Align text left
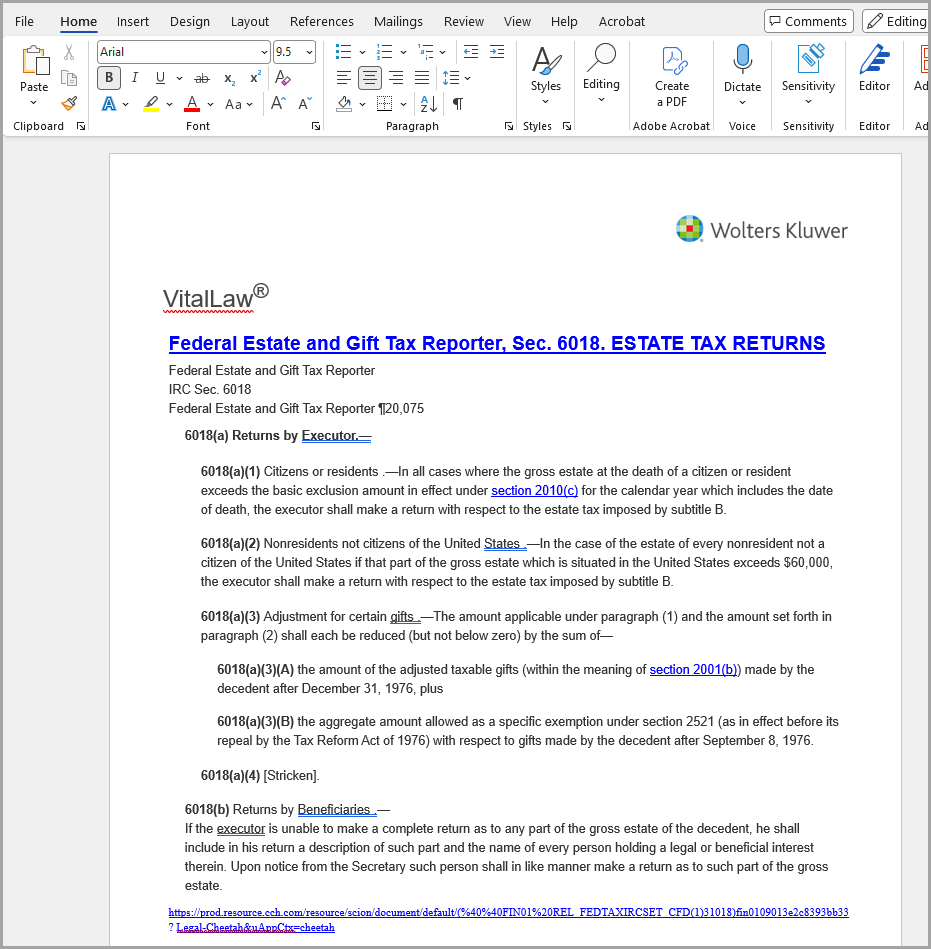The height and width of the screenshot is (949, 931). 344,77
